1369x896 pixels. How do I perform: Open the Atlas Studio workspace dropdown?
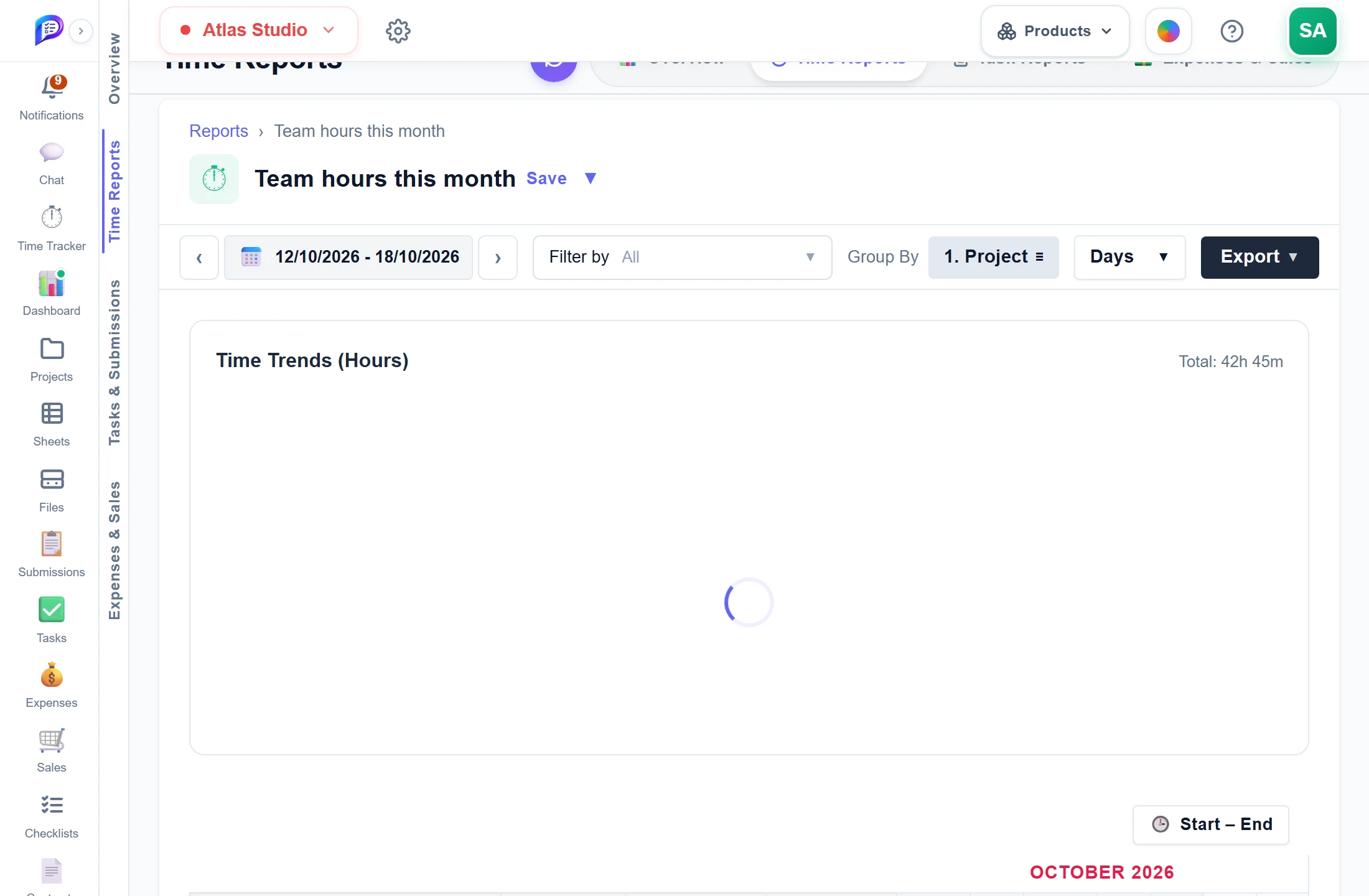tap(258, 30)
